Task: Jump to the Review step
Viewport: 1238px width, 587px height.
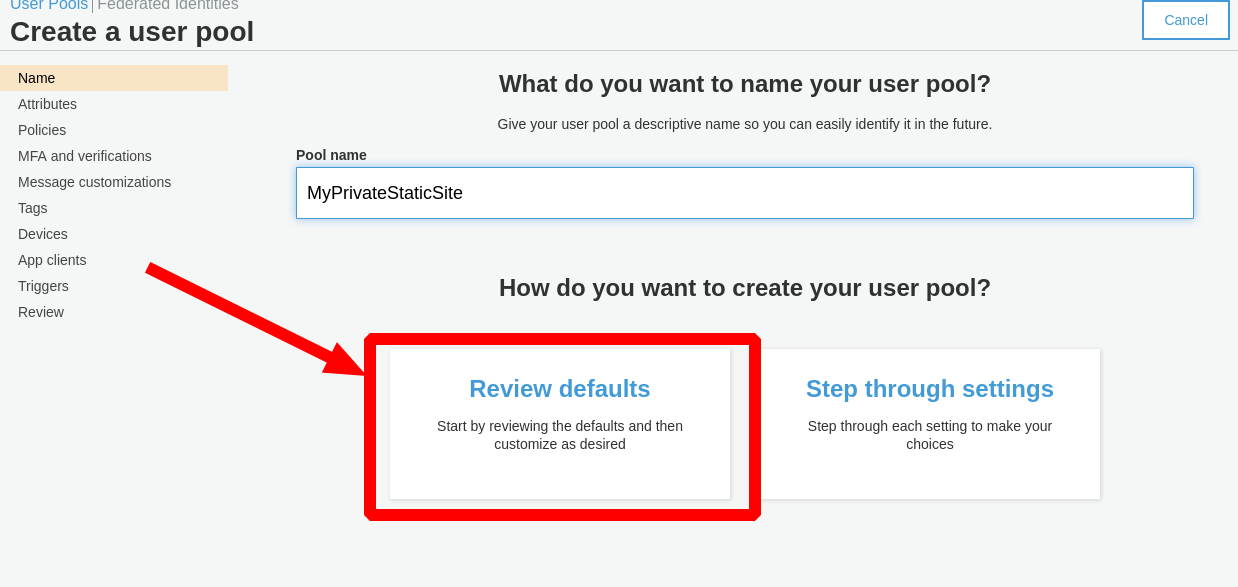Action: tap(41, 312)
